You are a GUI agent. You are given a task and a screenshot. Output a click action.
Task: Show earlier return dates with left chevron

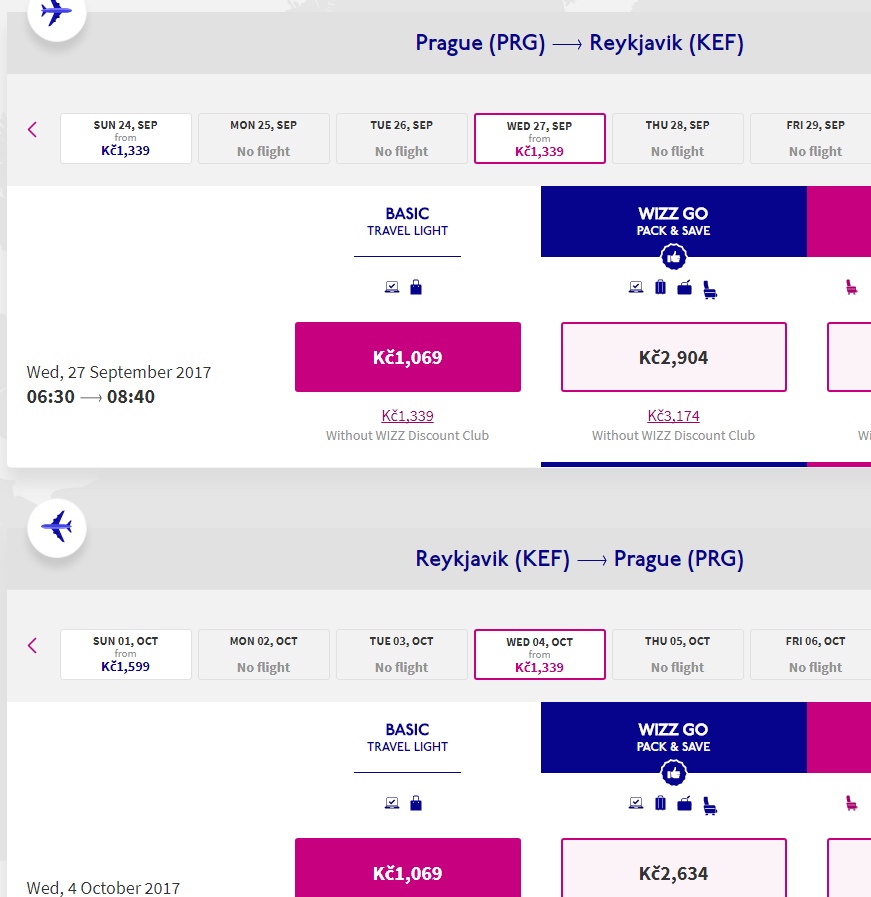pos(33,646)
